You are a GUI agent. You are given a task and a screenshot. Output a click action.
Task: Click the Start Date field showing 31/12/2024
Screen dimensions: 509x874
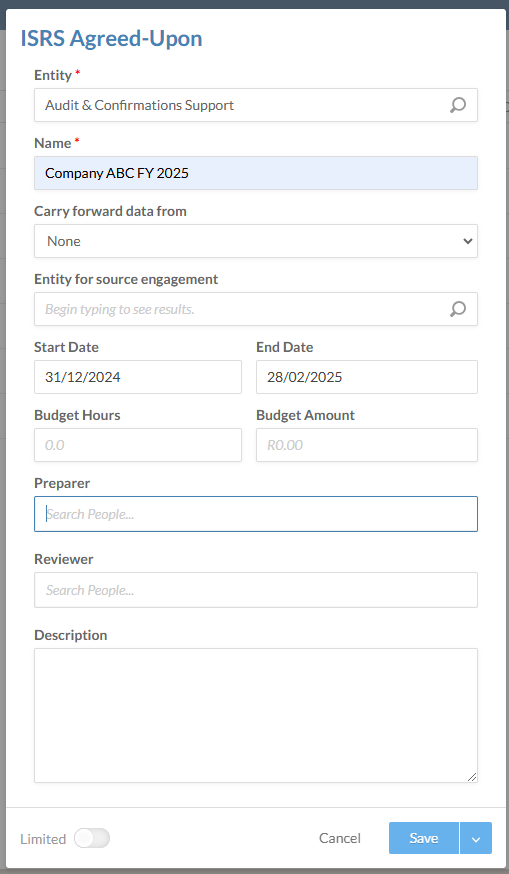(138, 377)
